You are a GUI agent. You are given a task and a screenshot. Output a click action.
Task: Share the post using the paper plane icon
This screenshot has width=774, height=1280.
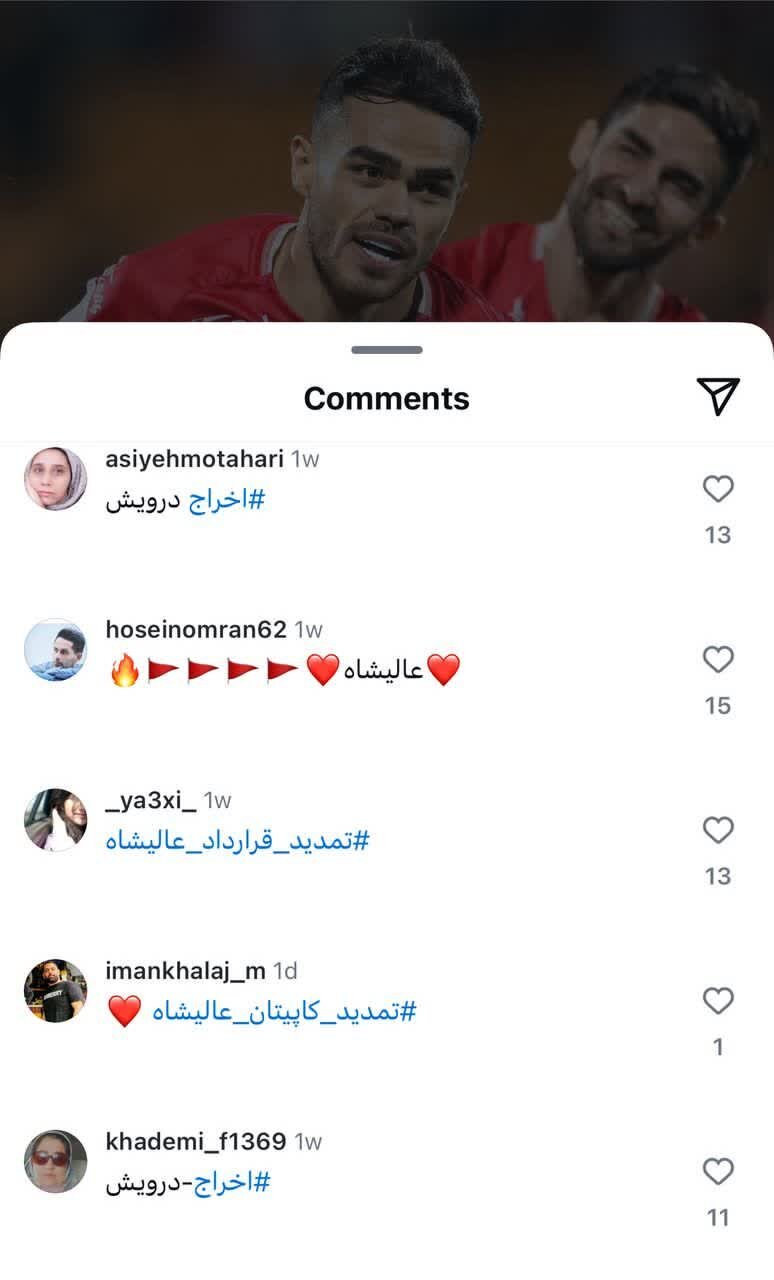[x=718, y=397]
